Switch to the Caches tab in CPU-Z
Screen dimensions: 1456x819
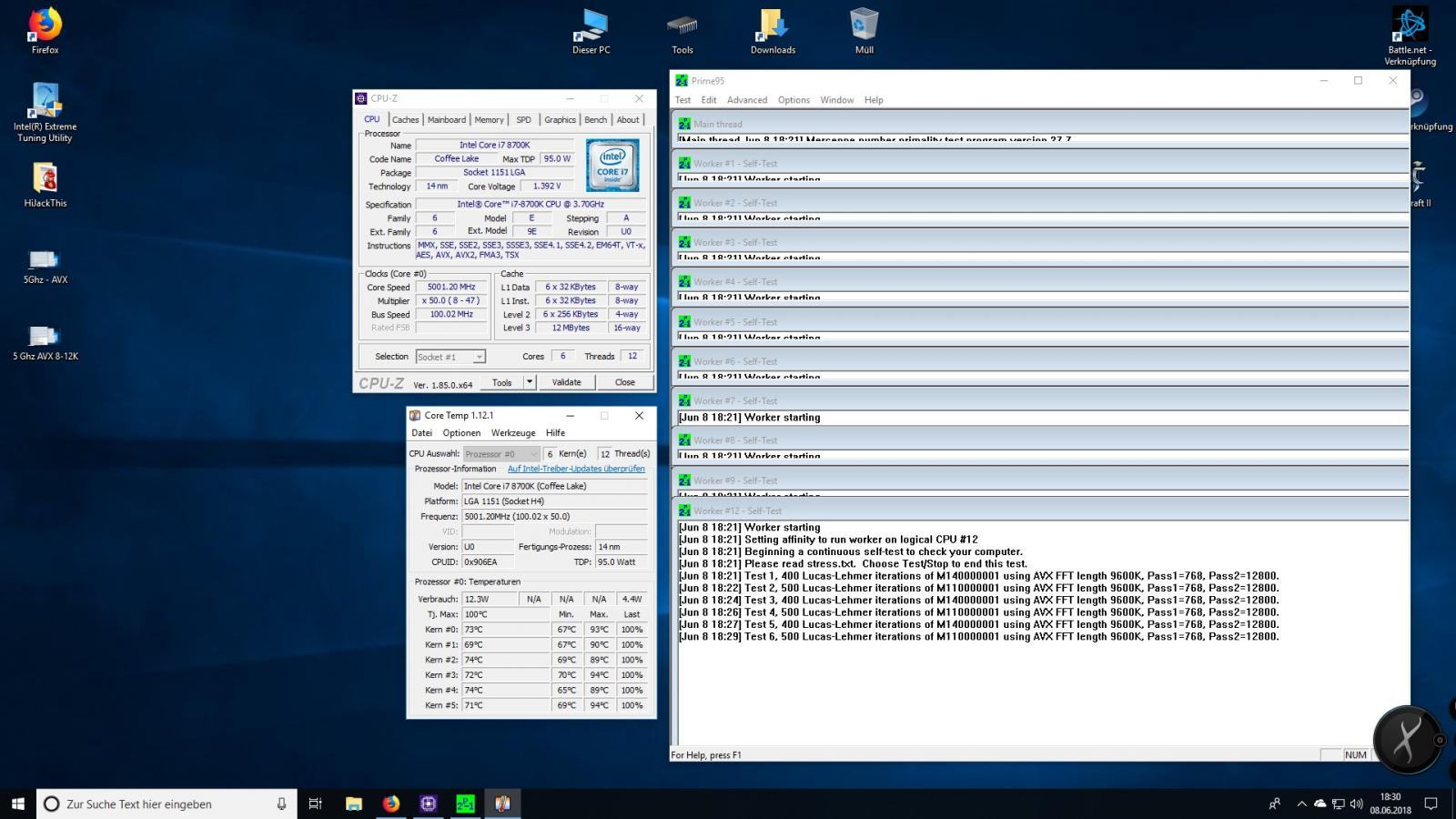tap(405, 119)
